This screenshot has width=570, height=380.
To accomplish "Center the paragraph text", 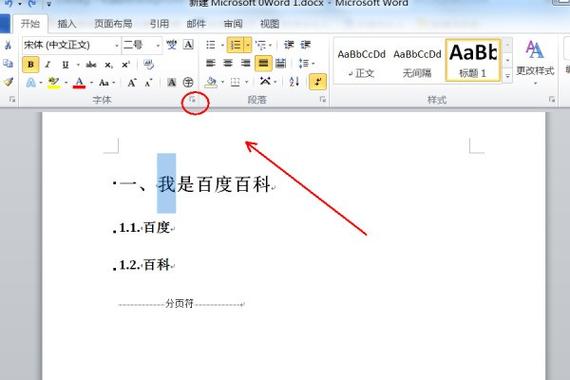I will pyautogui.click(x=228, y=63).
